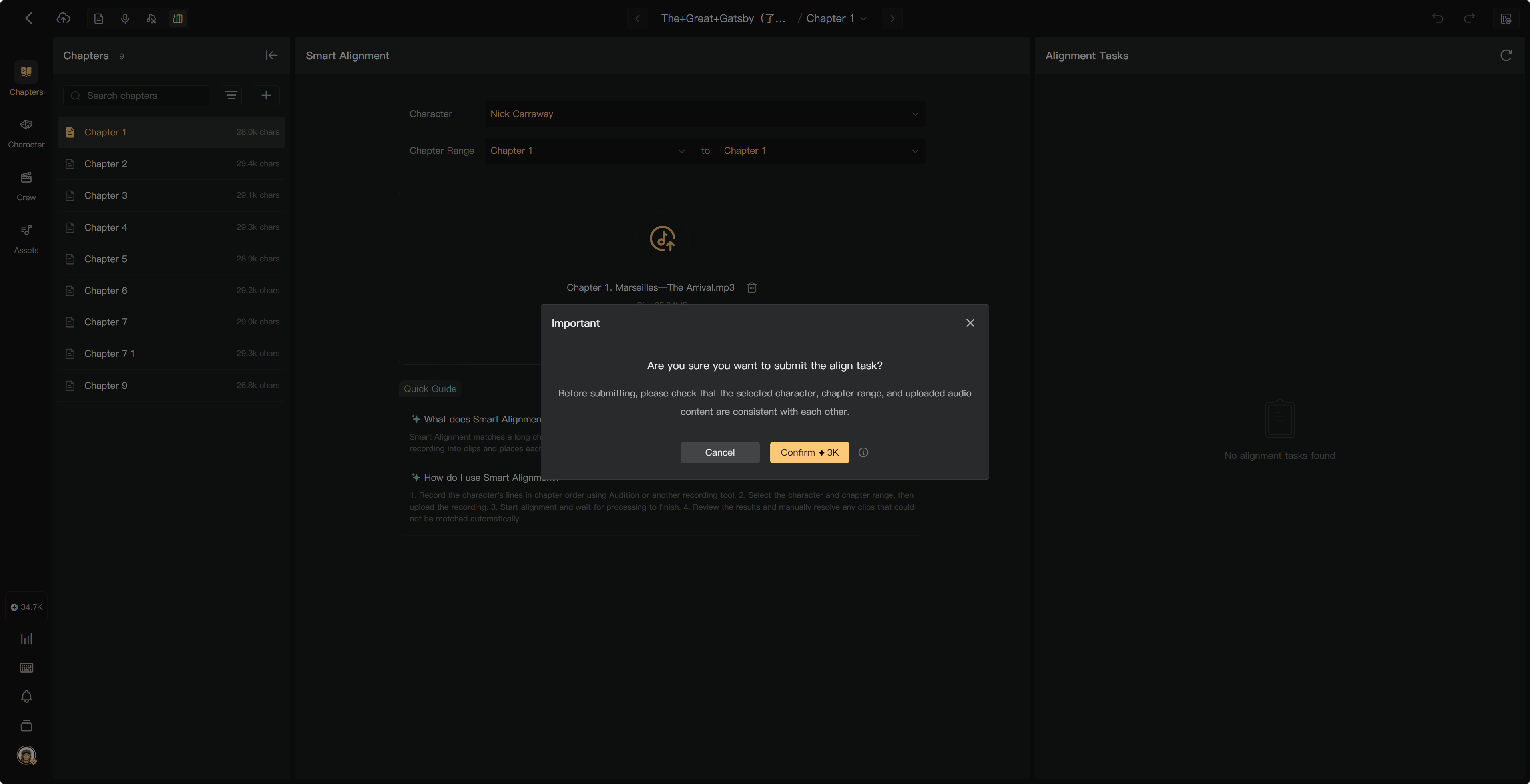Click the stacked layers icon in sidebar
The width and height of the screenshot is (1530, 784).
click(x=26, y=726)
